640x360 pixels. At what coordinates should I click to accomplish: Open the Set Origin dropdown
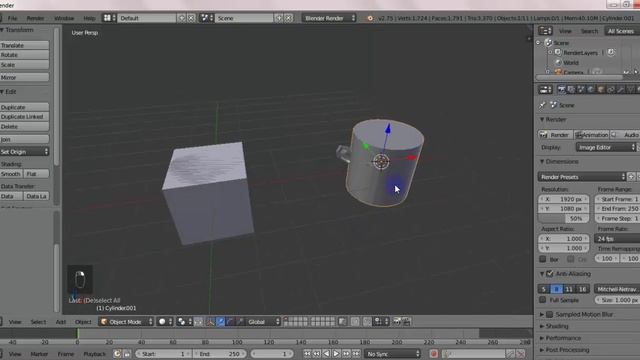24,151
